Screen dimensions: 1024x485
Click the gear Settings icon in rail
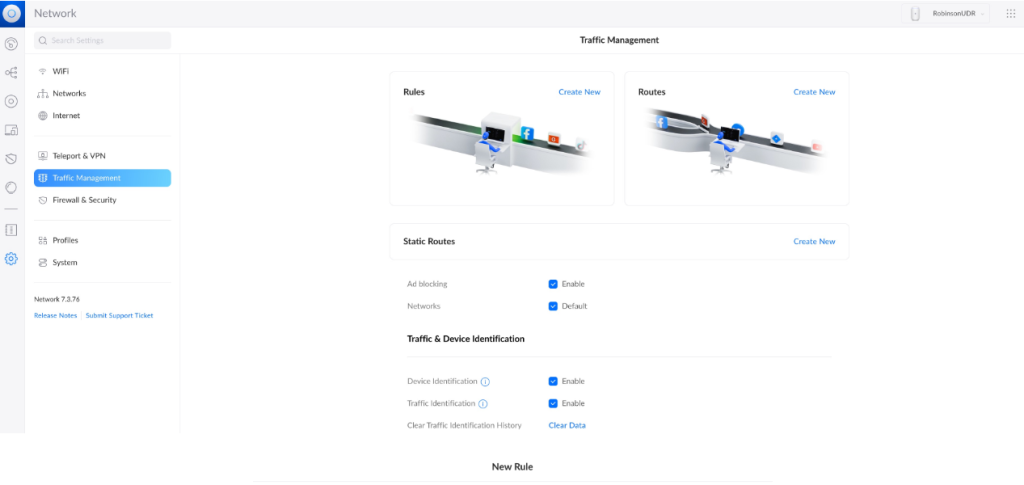[12, 258]
